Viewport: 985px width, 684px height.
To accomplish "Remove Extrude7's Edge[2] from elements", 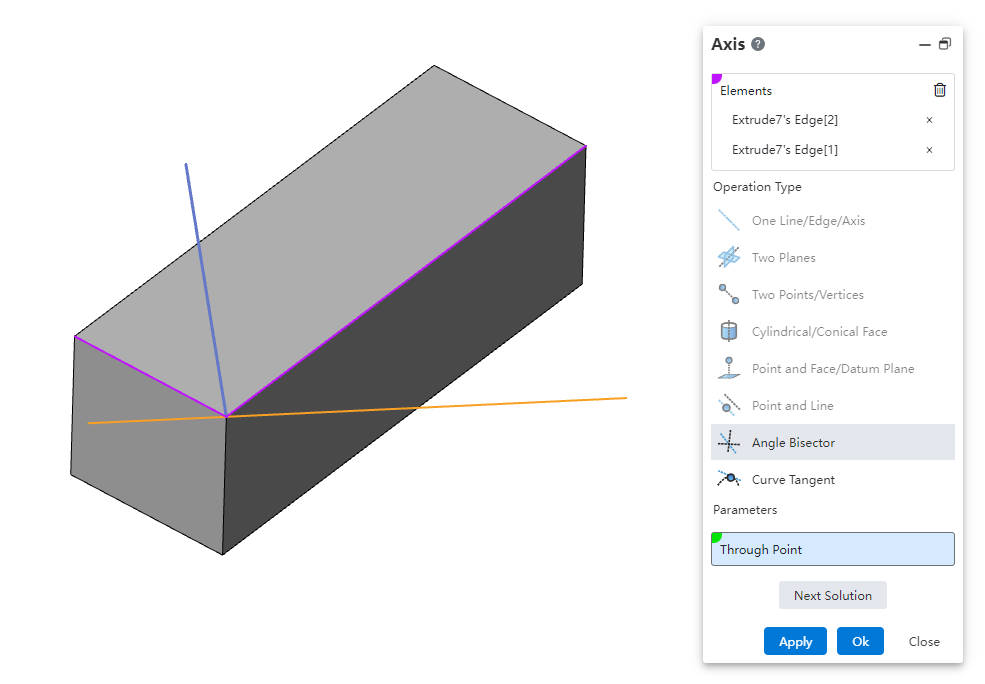I will click(929, 120).
